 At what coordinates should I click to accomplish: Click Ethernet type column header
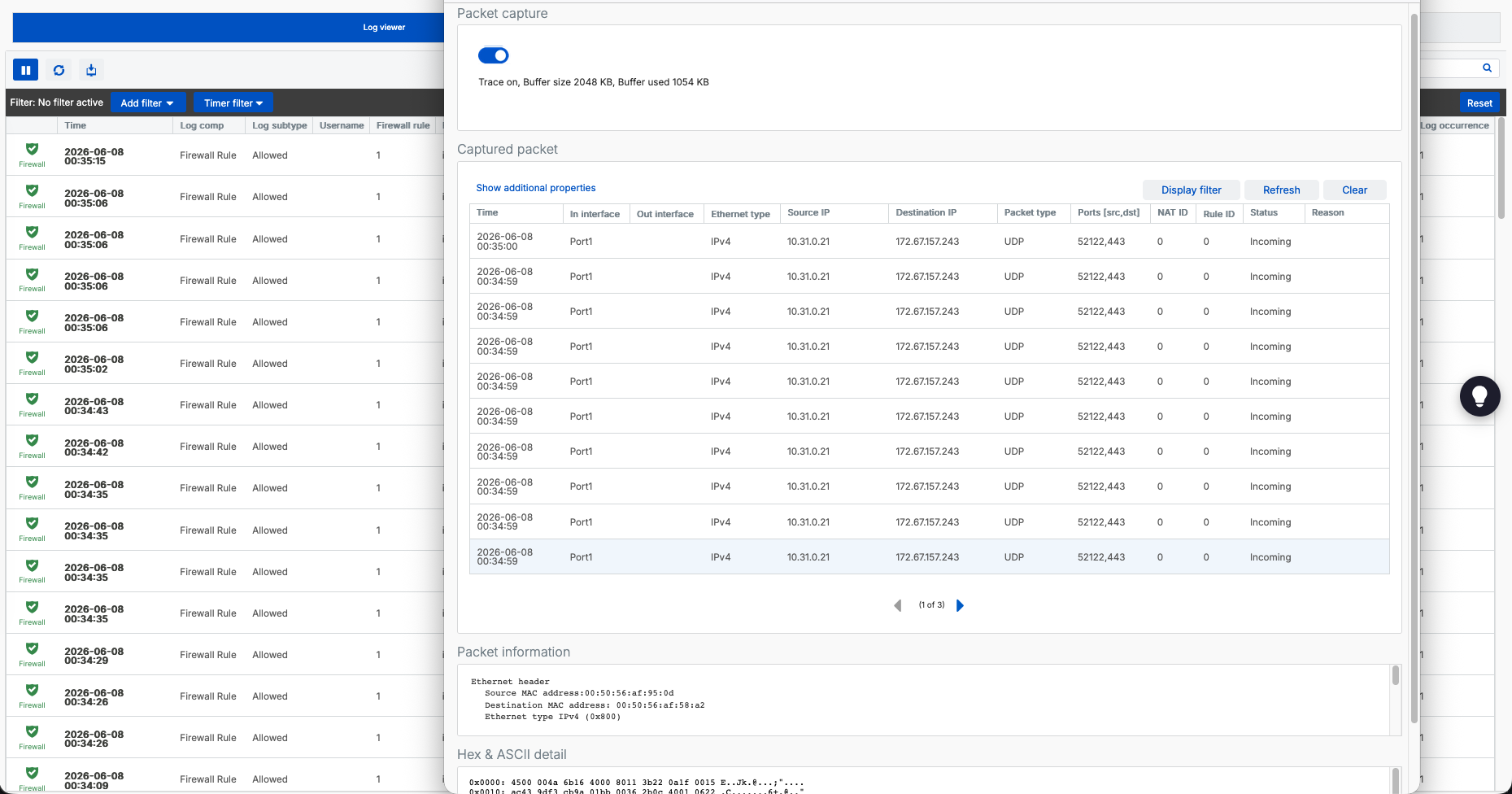(x=740, y=214)
